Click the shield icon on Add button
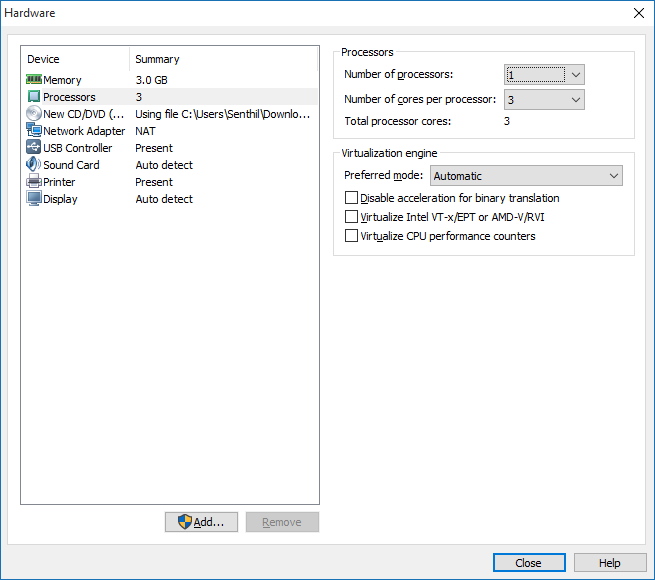655x580 pixels. [185, 521]
